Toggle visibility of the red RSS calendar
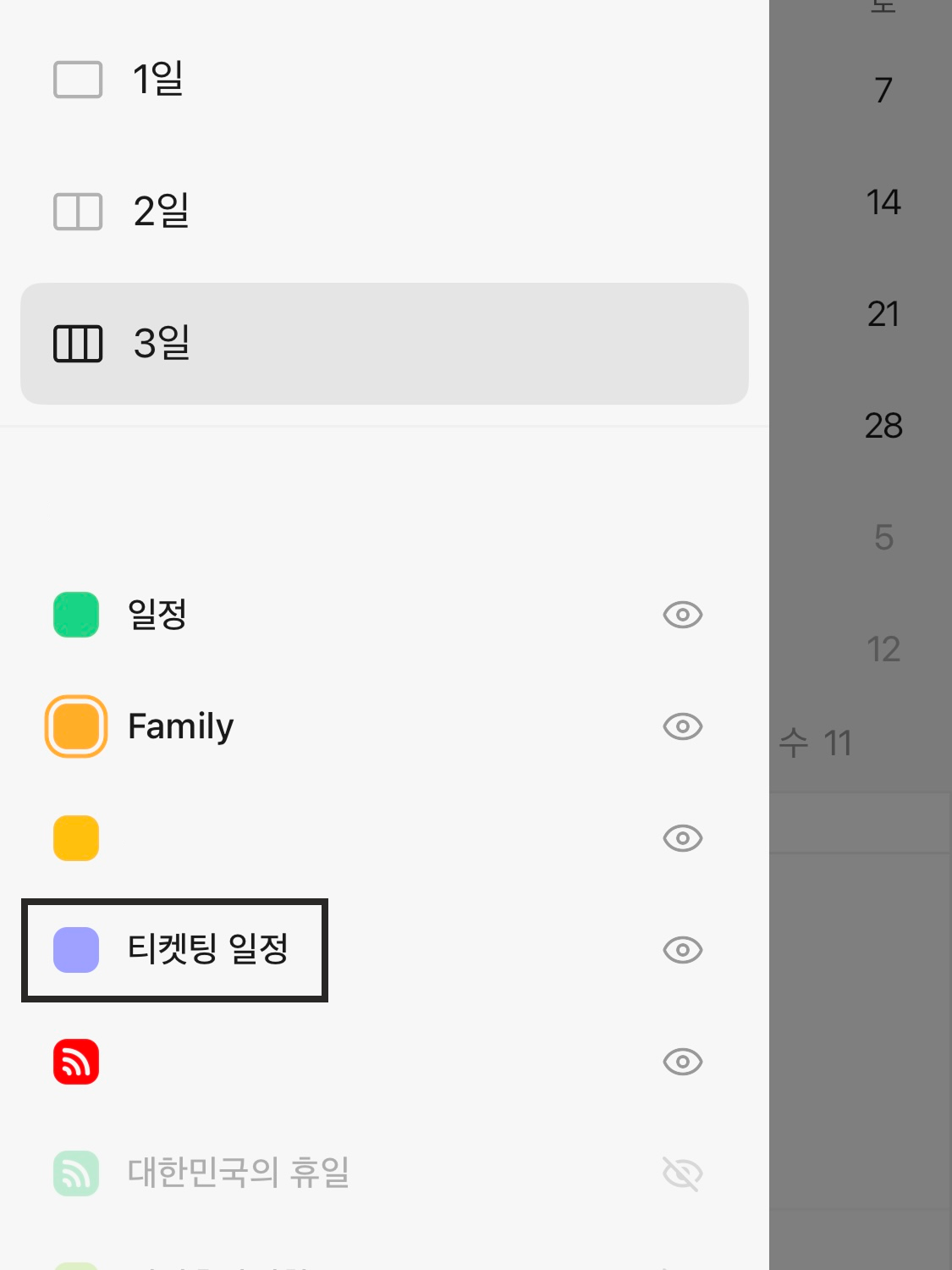Viewport: 952px width, 1270px height. (683, 1062)
